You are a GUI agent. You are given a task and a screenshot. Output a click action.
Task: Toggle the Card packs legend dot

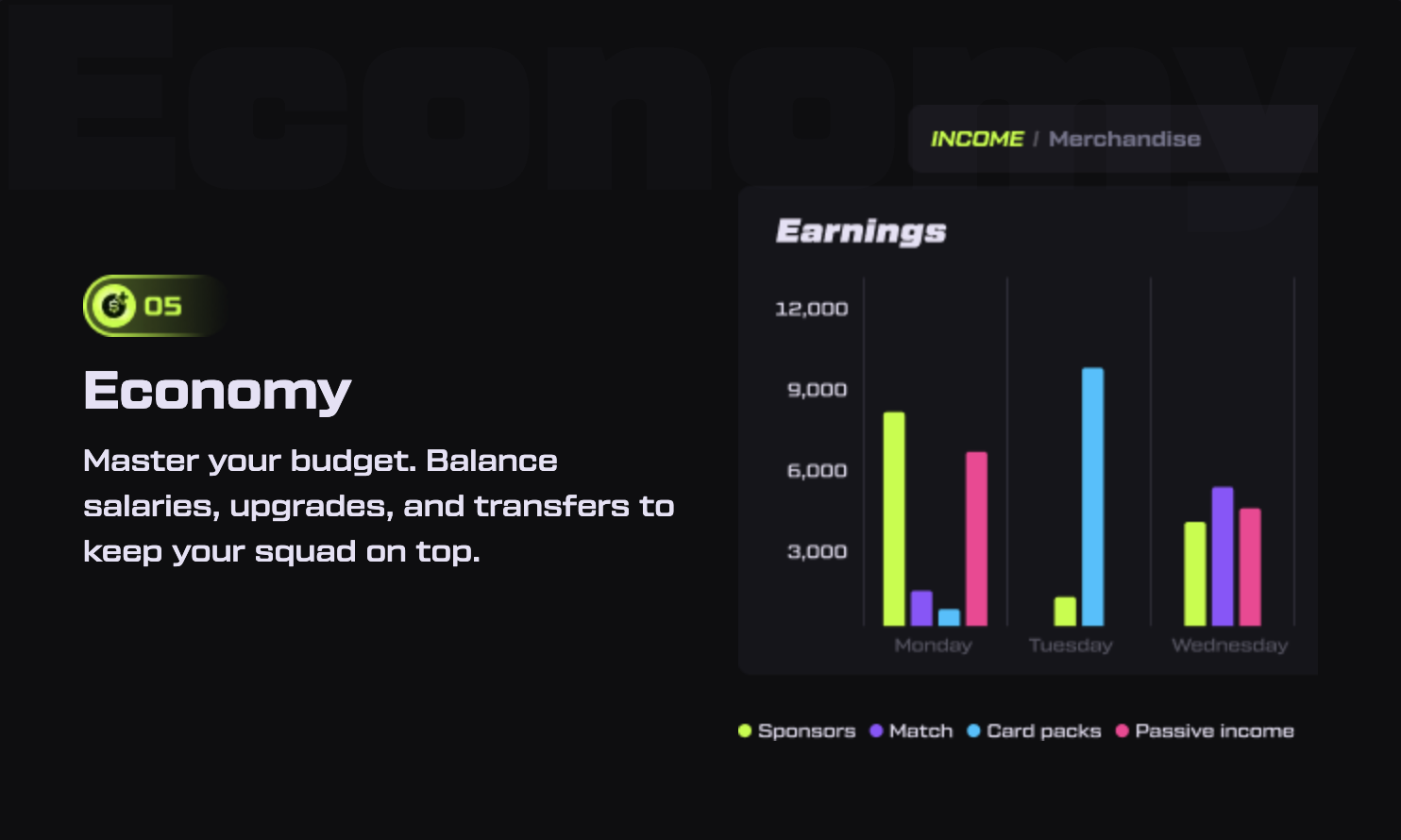pyautogui.click(x=973, y=731)
